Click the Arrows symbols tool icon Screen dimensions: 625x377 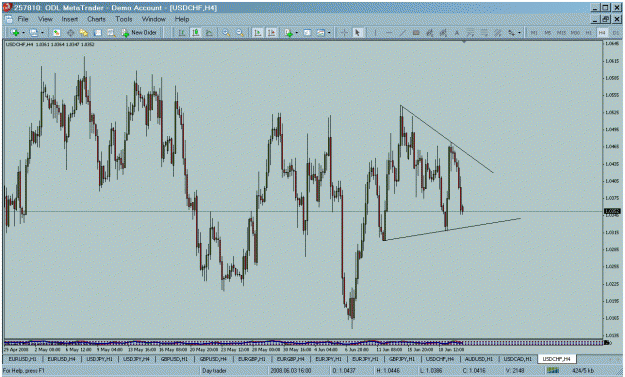pyautogui.click(x=511, y=33)
